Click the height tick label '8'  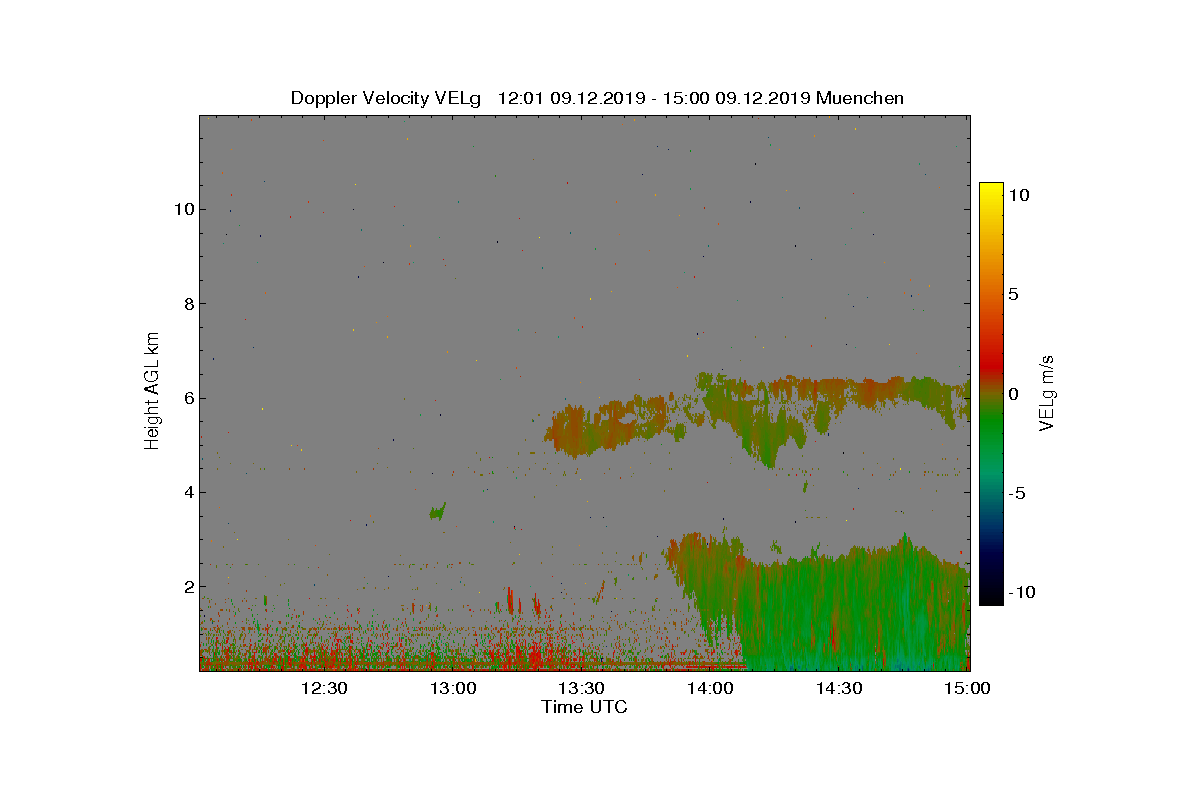(x=187, y=303)
